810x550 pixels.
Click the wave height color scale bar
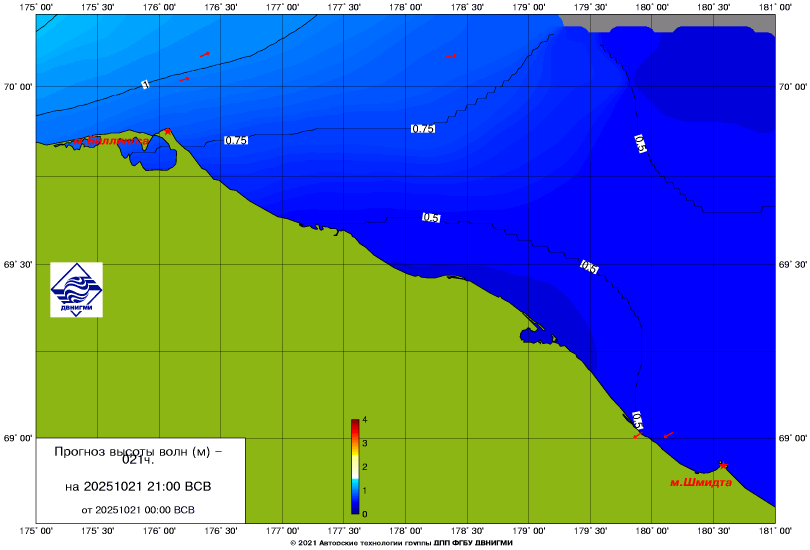355,468
